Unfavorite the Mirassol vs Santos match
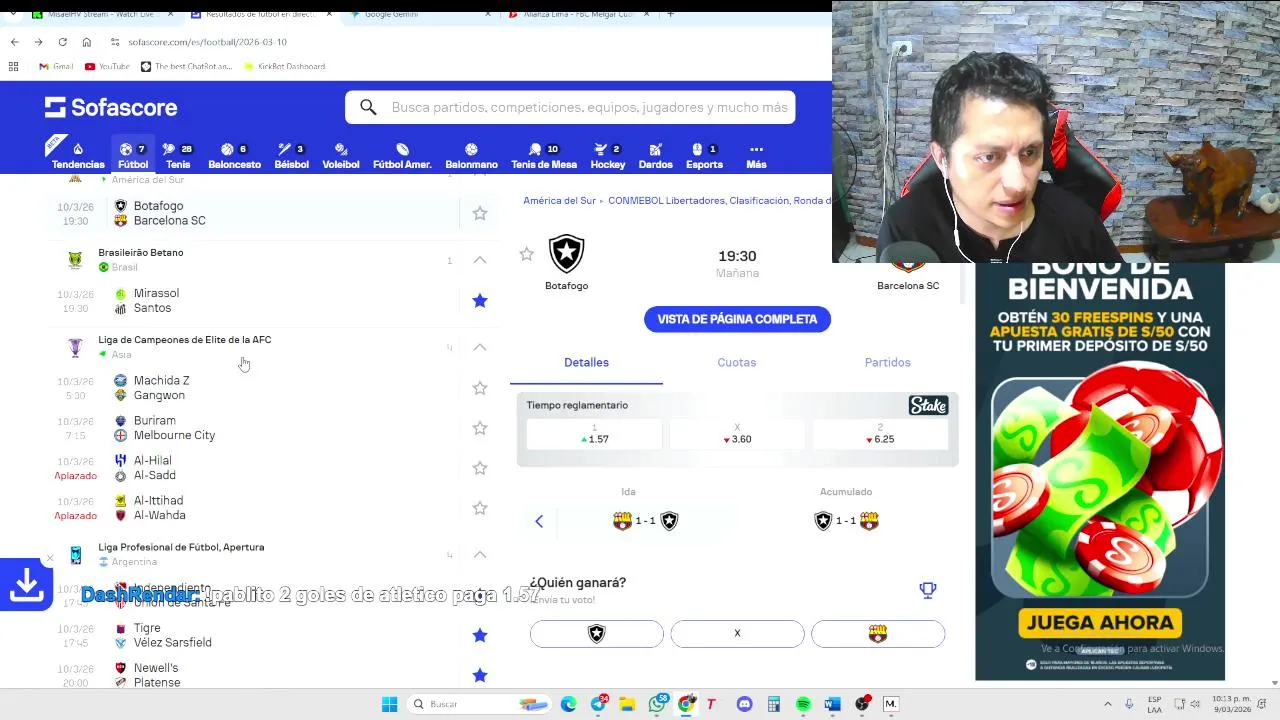This screenshot has height=720, width=1280. [x=480, y=300]
